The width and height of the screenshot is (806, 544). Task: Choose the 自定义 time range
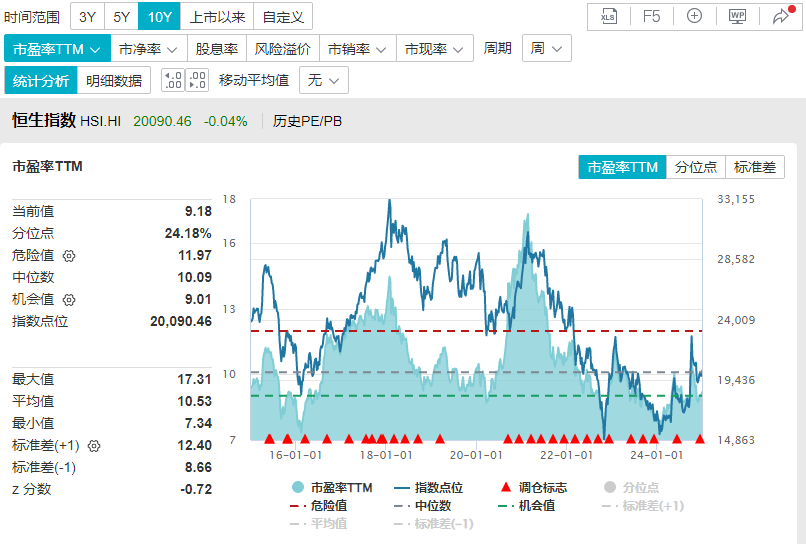283,17
